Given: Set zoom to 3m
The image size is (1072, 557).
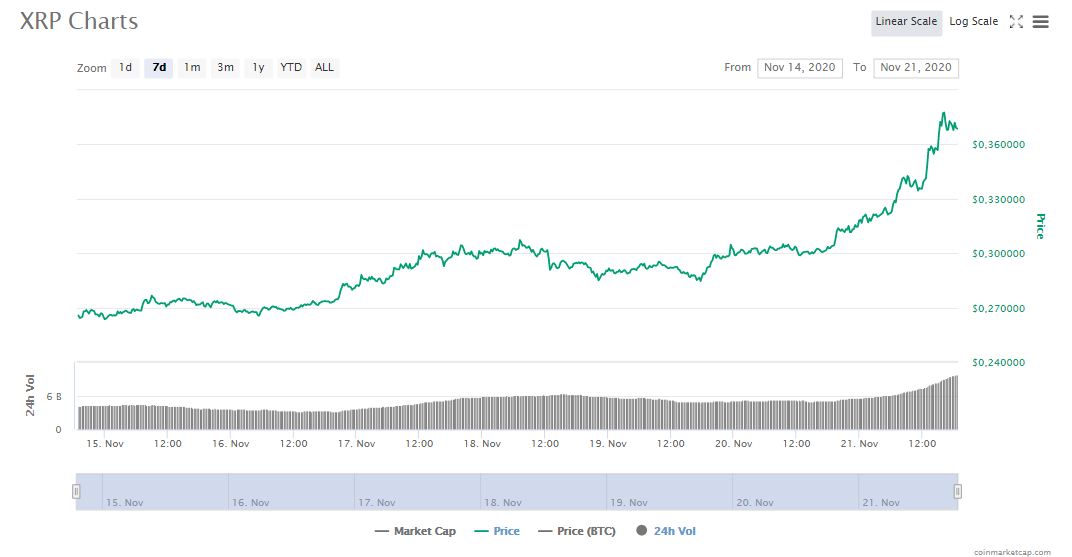Looking at the screenshot, I should (x=225, y=68).
